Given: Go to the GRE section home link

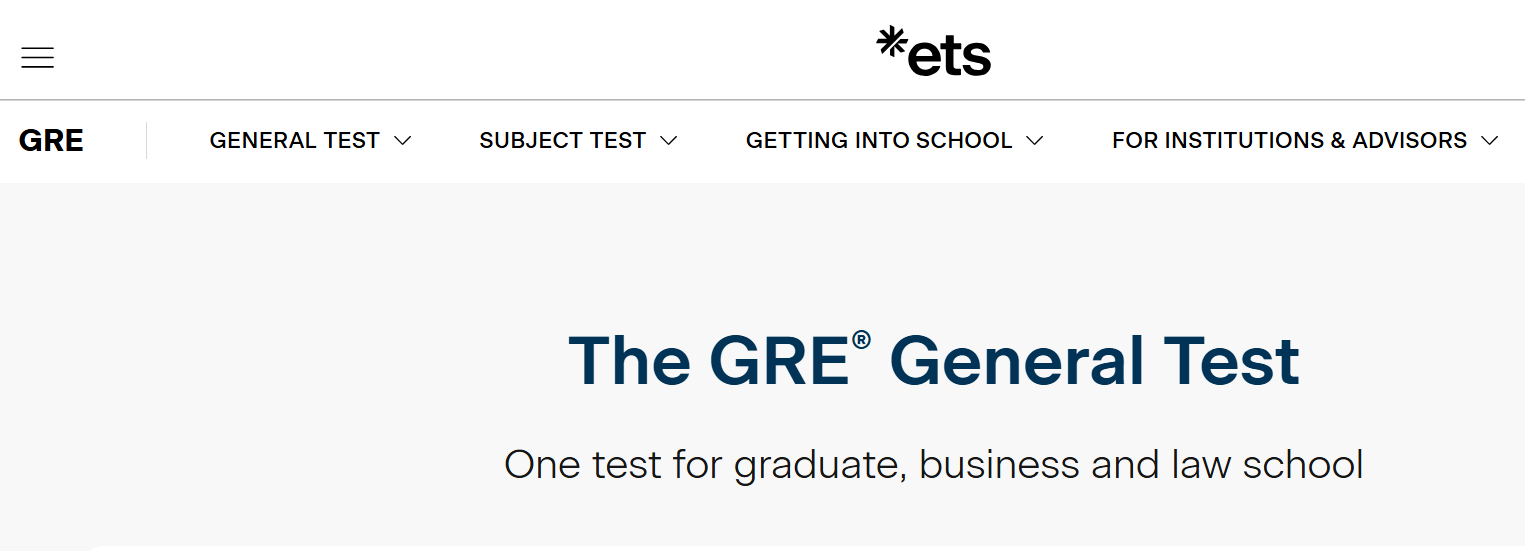Looking at the screenshot, I should pyautogui.click(x=51, y=141).
